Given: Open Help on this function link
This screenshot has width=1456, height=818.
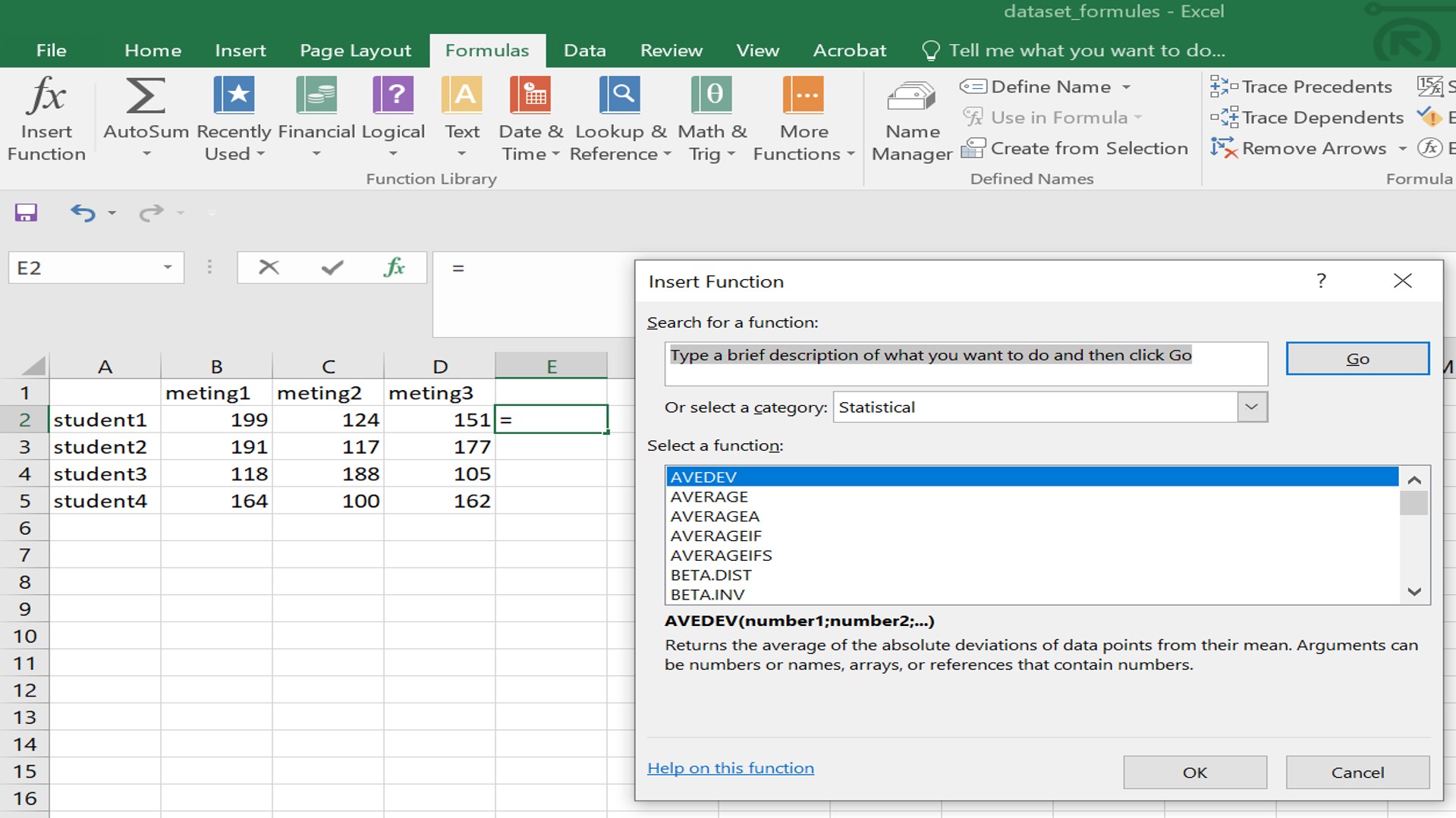Looking at the screenshot, I should 730,768.
